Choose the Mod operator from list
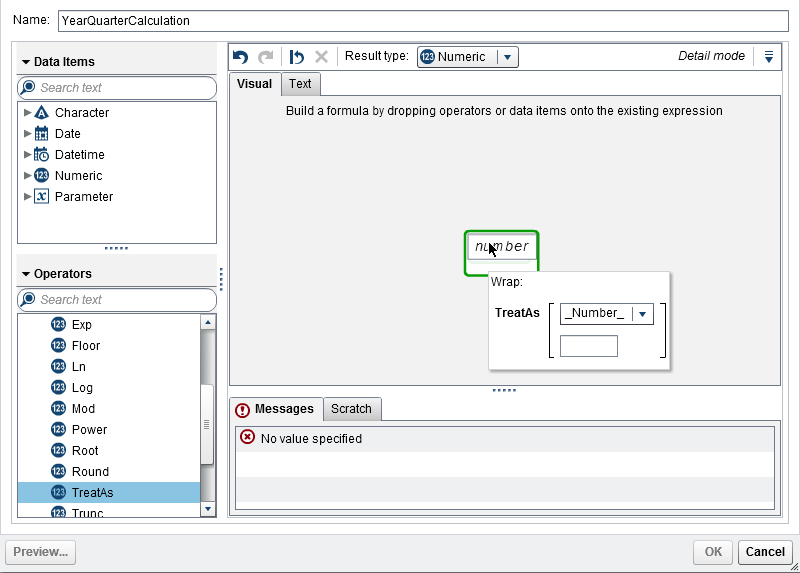800x573 pixels. 83,408
